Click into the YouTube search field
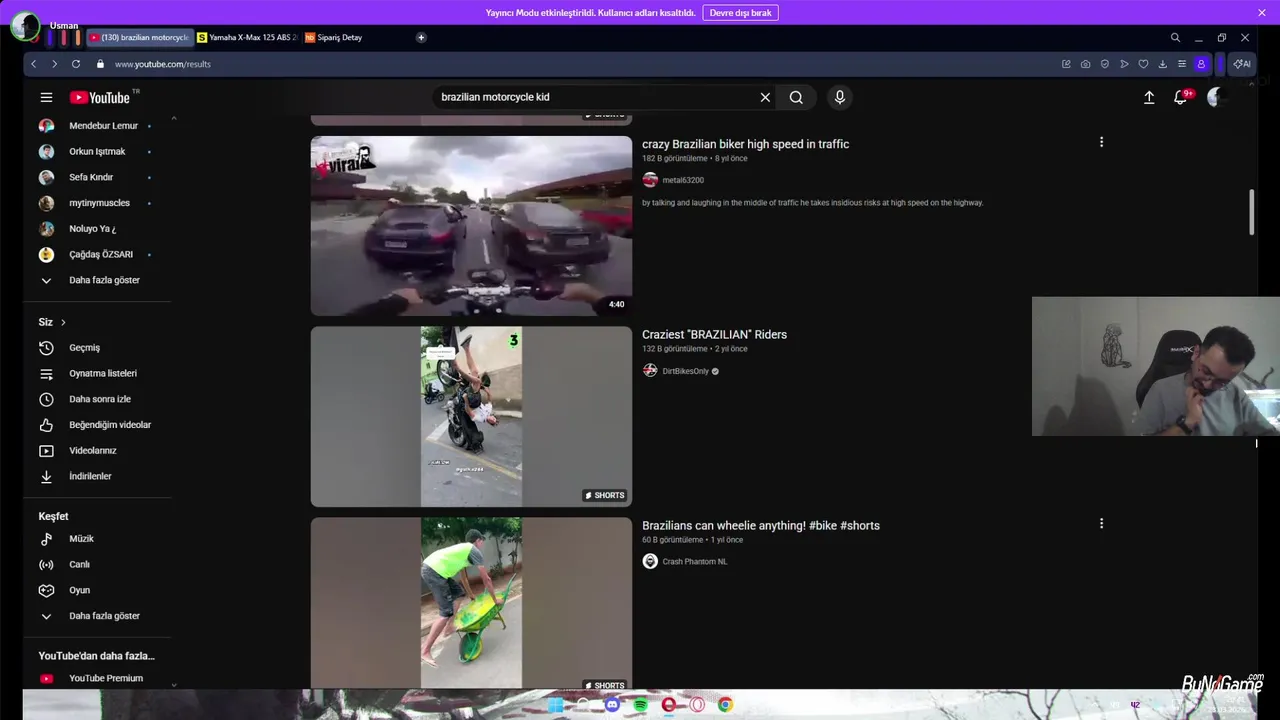The image size is (1280, 720). (595, 97)
